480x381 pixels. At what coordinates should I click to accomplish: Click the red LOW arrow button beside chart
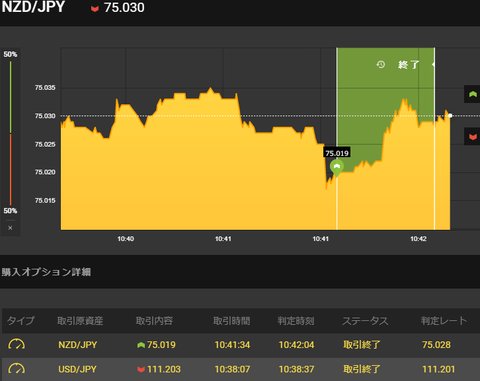point(472,137)
